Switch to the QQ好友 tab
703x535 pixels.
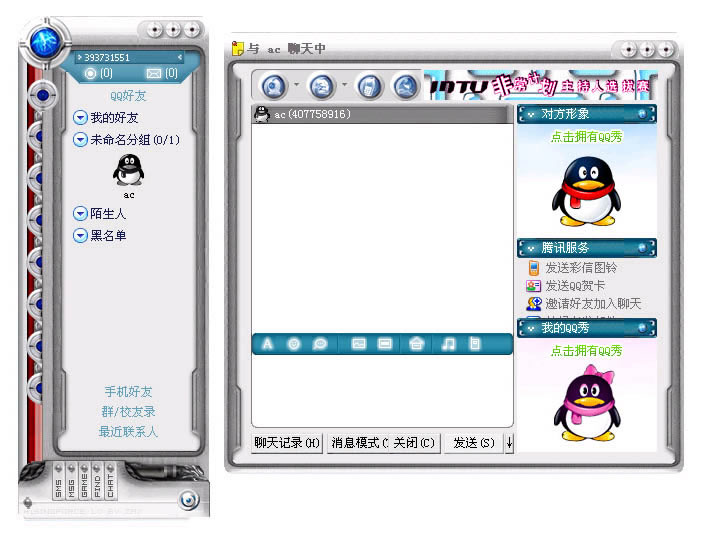[x=128, y=96]
